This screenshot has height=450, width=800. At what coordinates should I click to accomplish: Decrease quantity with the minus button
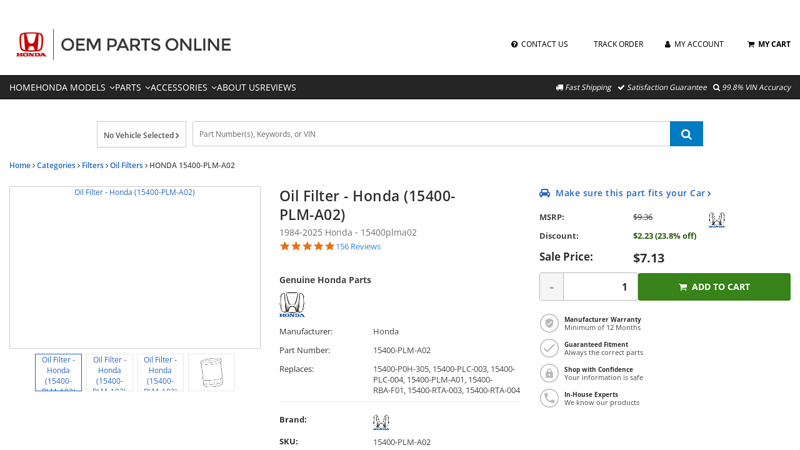(x=551, y=287)
